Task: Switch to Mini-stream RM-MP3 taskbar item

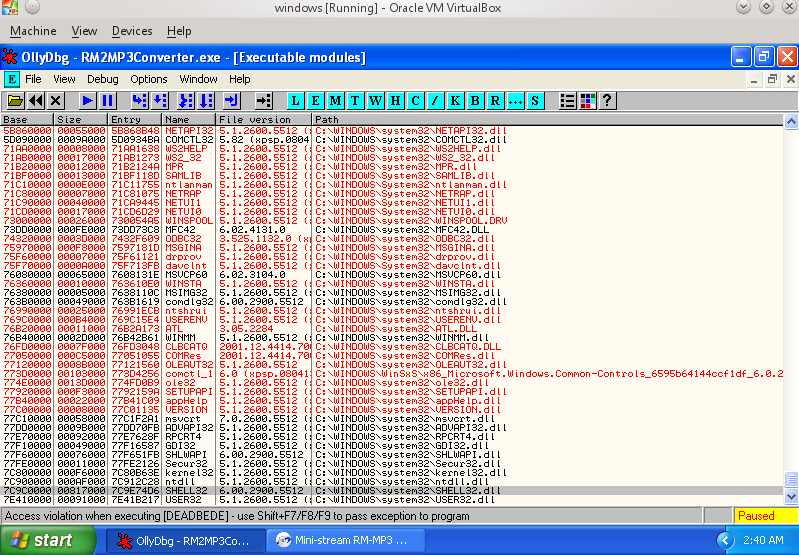Action: coord(345,540)
